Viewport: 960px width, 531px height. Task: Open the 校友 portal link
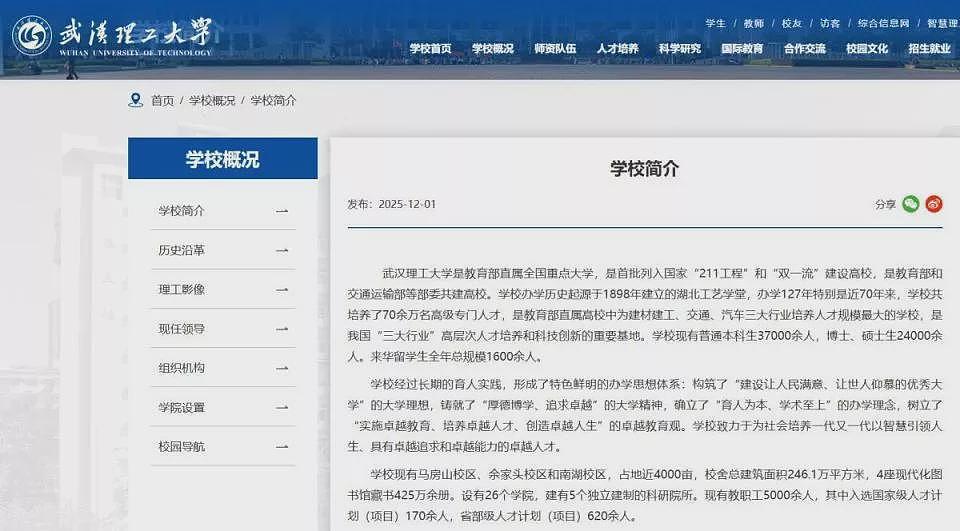[x=792, y=23]
